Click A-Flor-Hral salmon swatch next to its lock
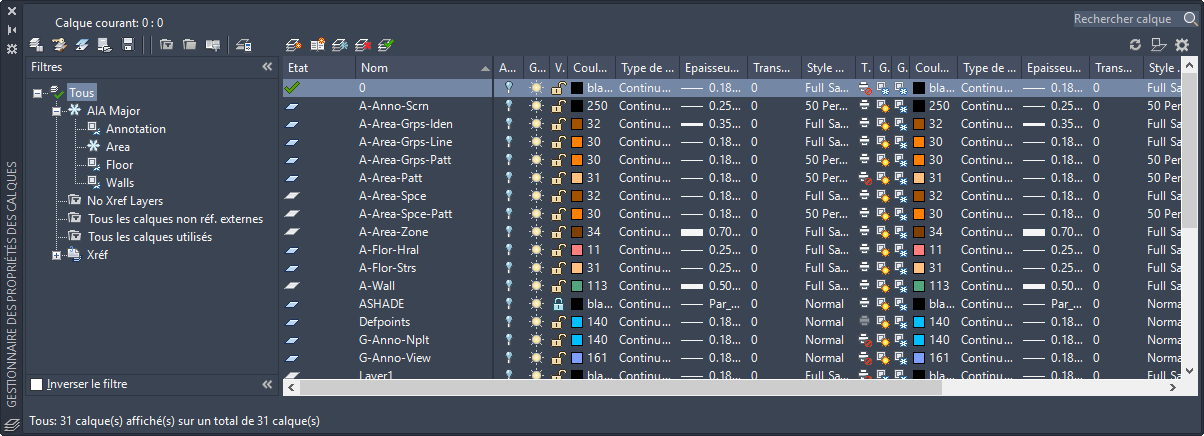1204x436 pixels. point(578,250)
